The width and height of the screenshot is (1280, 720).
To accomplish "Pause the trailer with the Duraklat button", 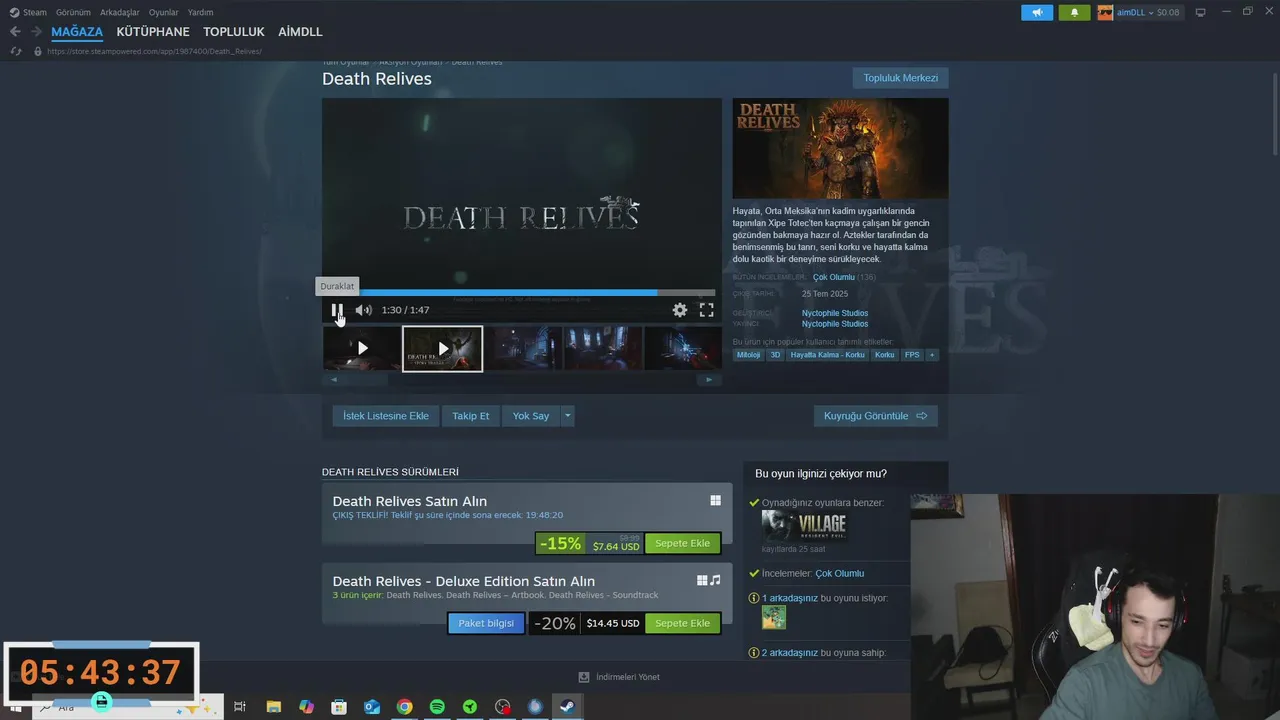I will coord(337,310).
